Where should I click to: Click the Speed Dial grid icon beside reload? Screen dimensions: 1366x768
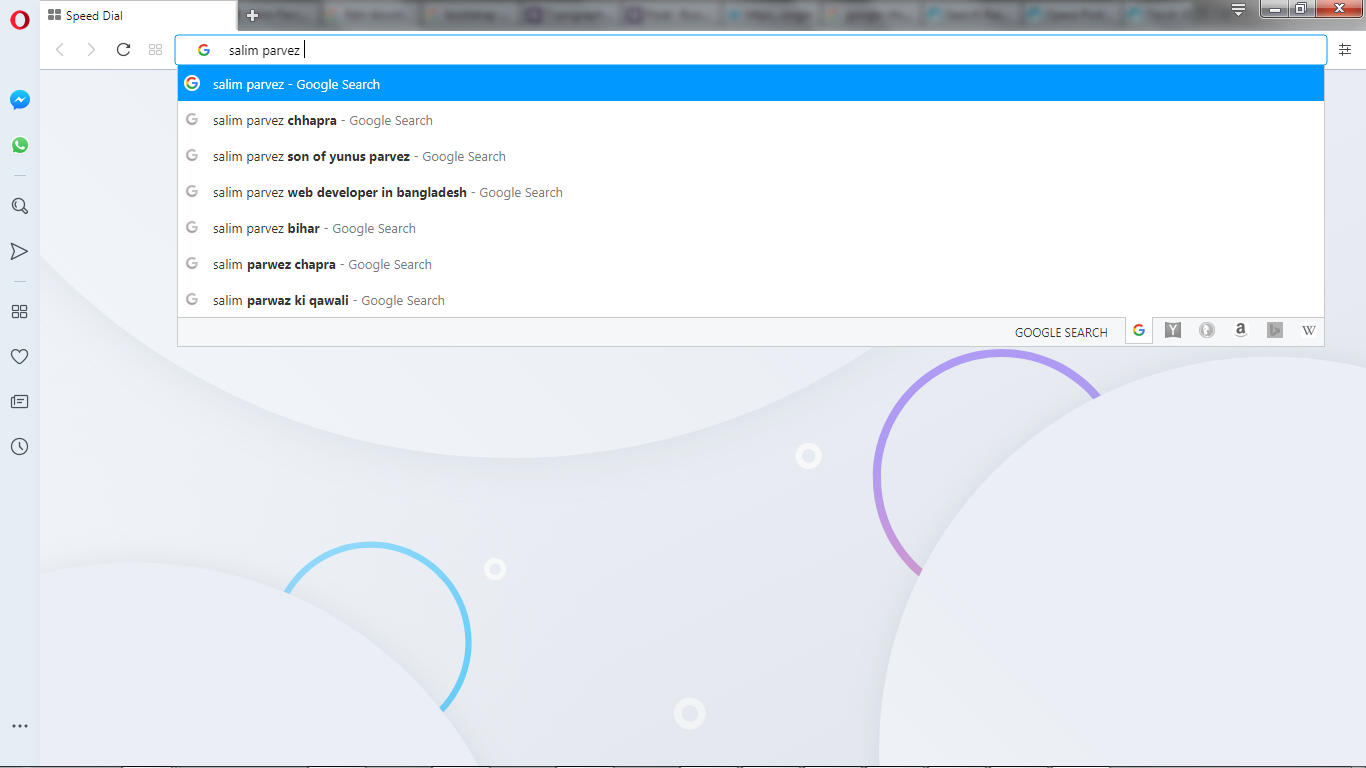[155, 50]
